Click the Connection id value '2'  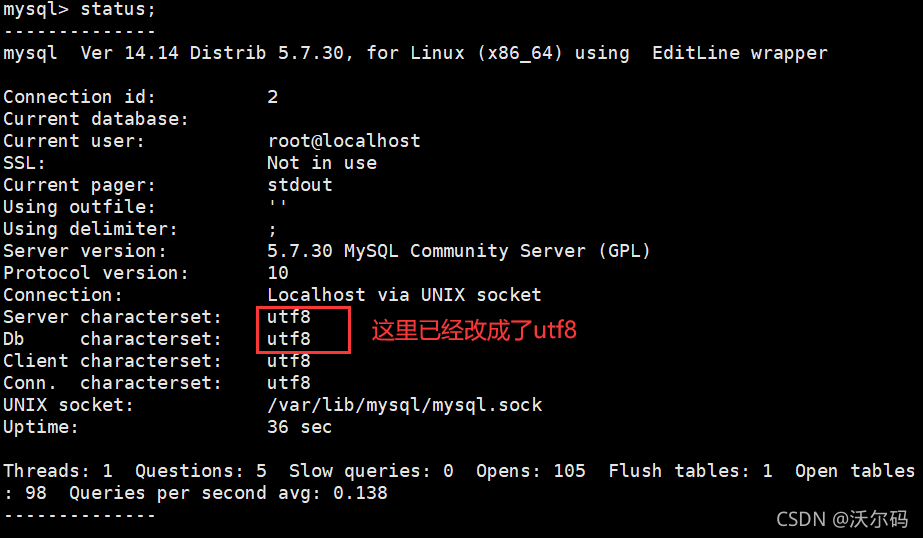tap(273, 97)
